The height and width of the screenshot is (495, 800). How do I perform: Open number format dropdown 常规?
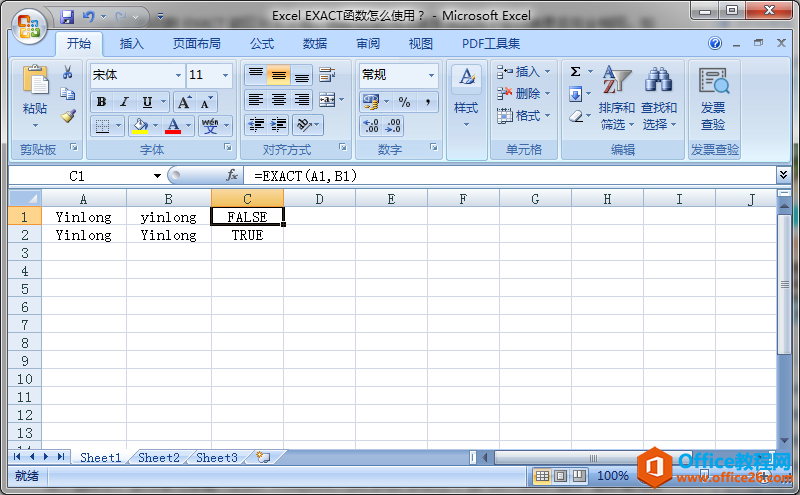(x=431, y=75)
